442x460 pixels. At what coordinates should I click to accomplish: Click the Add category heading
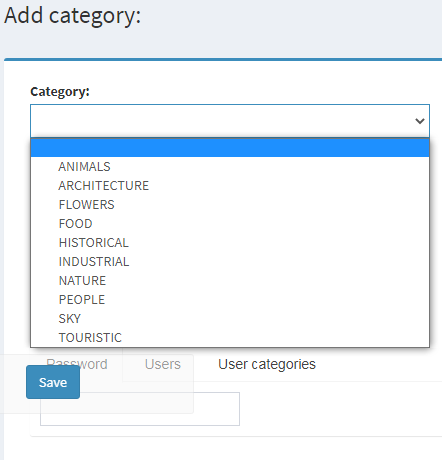(73, 16)
